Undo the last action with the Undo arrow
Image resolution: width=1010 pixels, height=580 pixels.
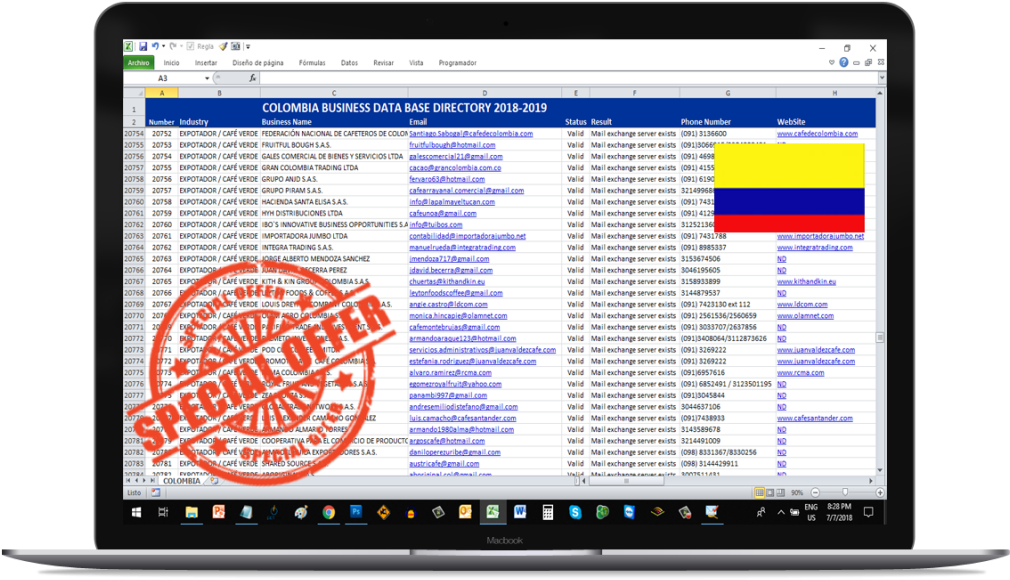tap(155, 46)
